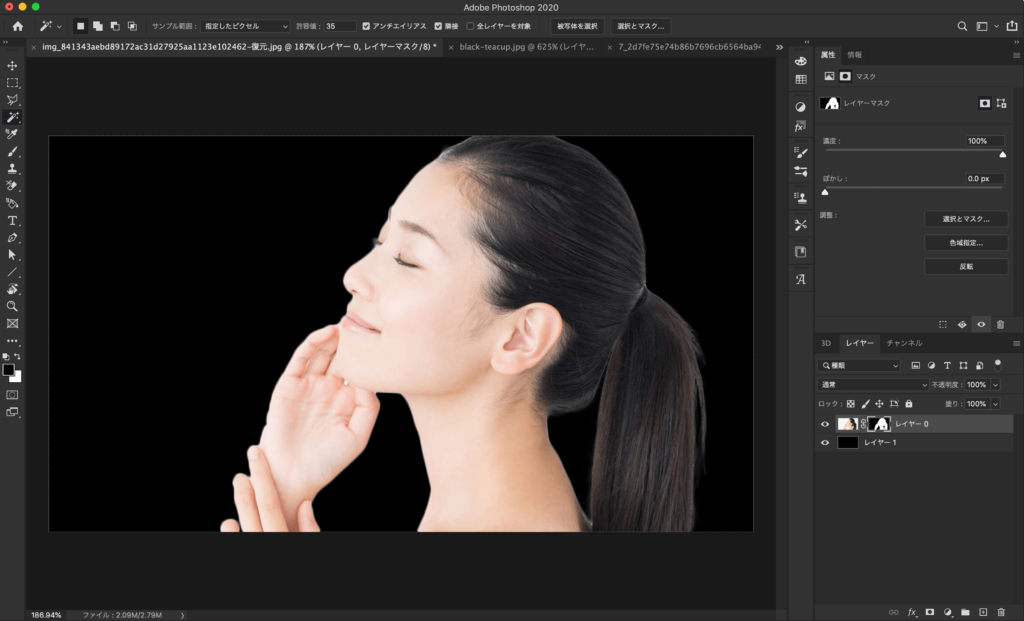The height and width of the screenshot is (621, 1024).
Task: Click the Home icon in options bar
Action: [x=18, y=26]
